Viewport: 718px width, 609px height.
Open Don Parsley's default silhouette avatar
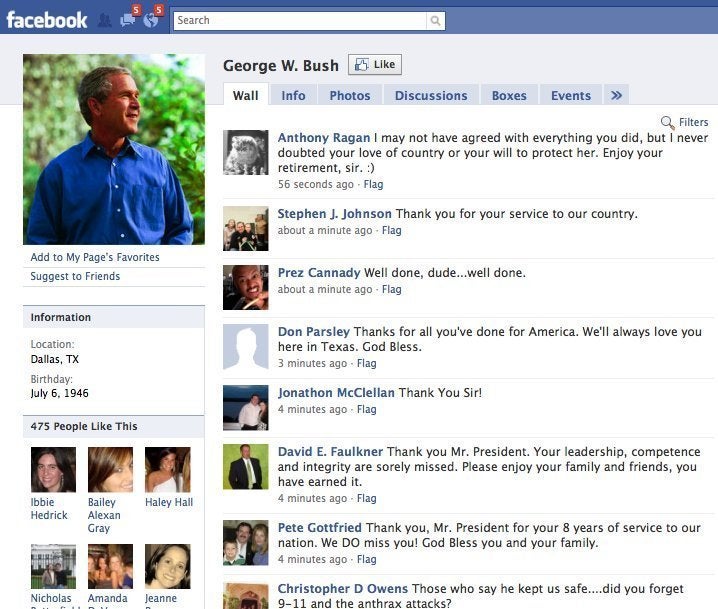(246, 347)
